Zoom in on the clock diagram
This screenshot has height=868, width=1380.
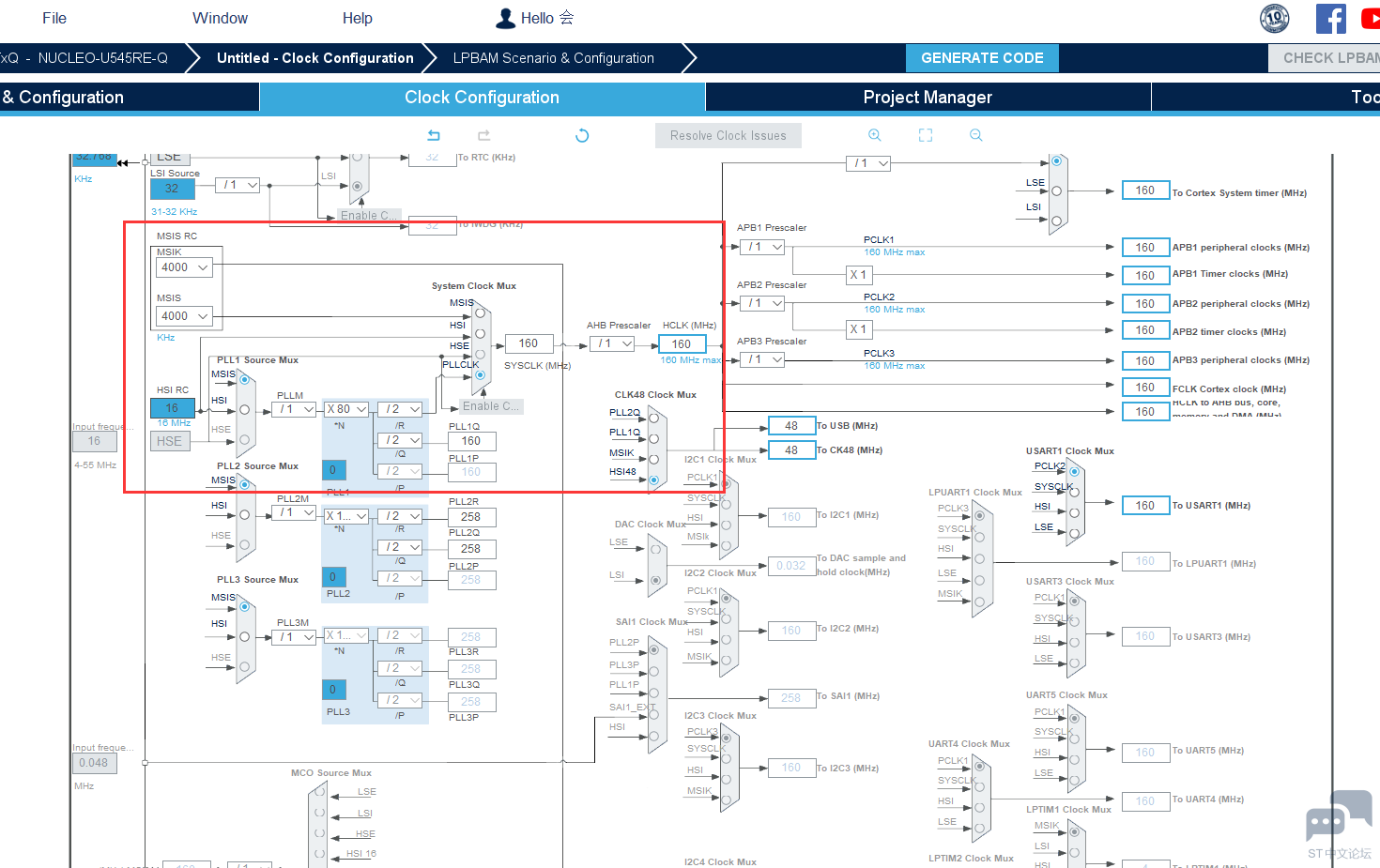pyautogui.click(x=875, y=135)
